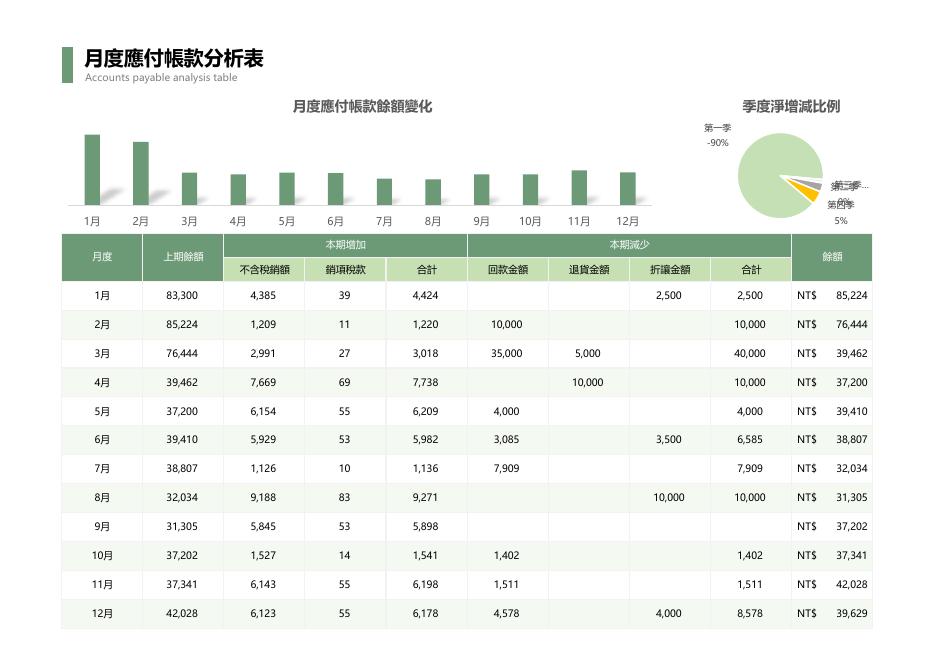Select cell 4,385 in the 1月 row
Viewport: 936px width, 662px height.
pyautogui.click(x=263, y=295)
